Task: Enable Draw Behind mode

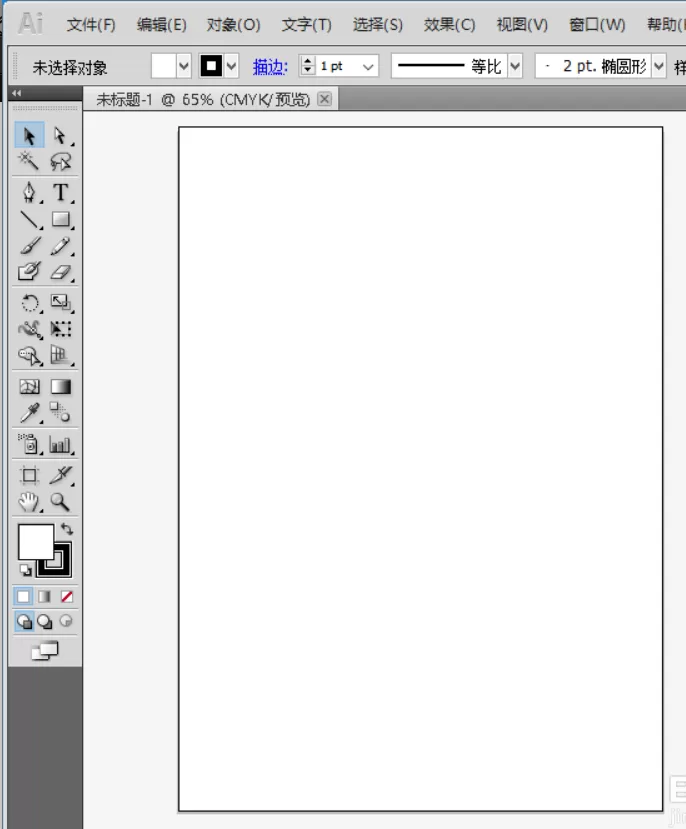Action: (x=45, y=621)
